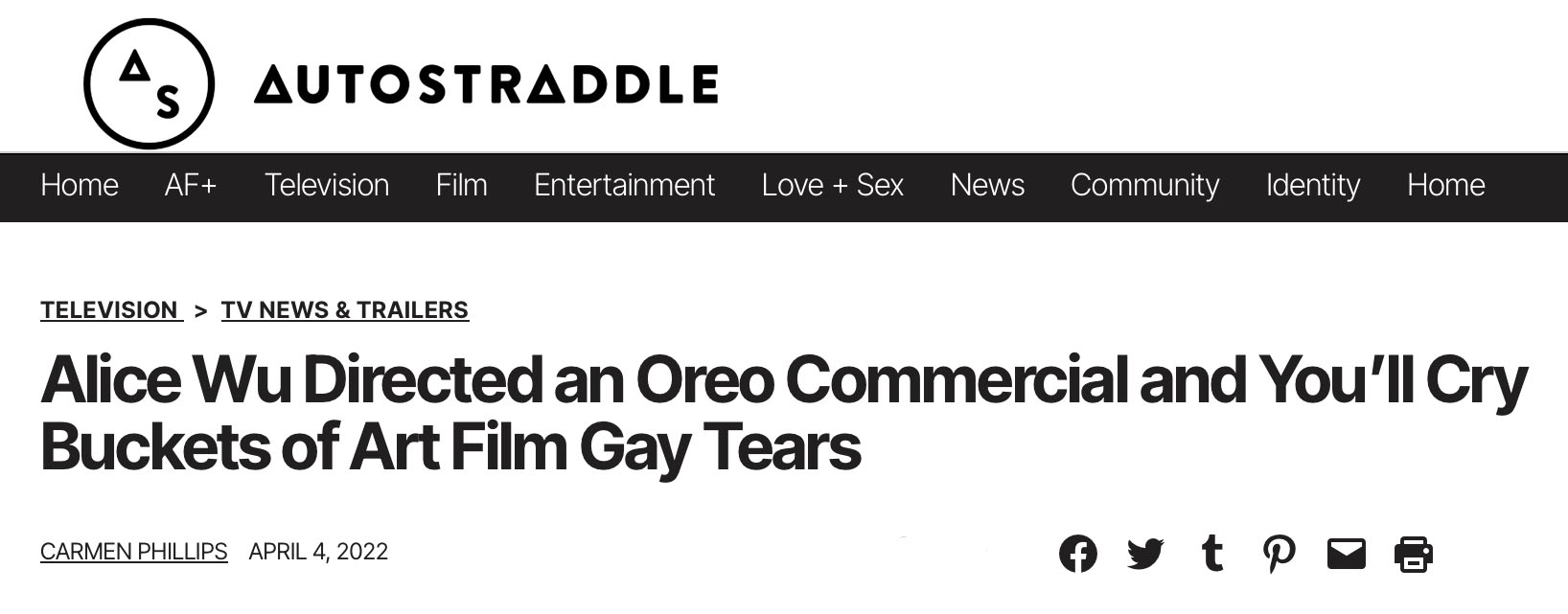Go to Television section in navbar
The height and width of the screenshot is (614, 1568).
pyautogui.click(x=327, y=185)
